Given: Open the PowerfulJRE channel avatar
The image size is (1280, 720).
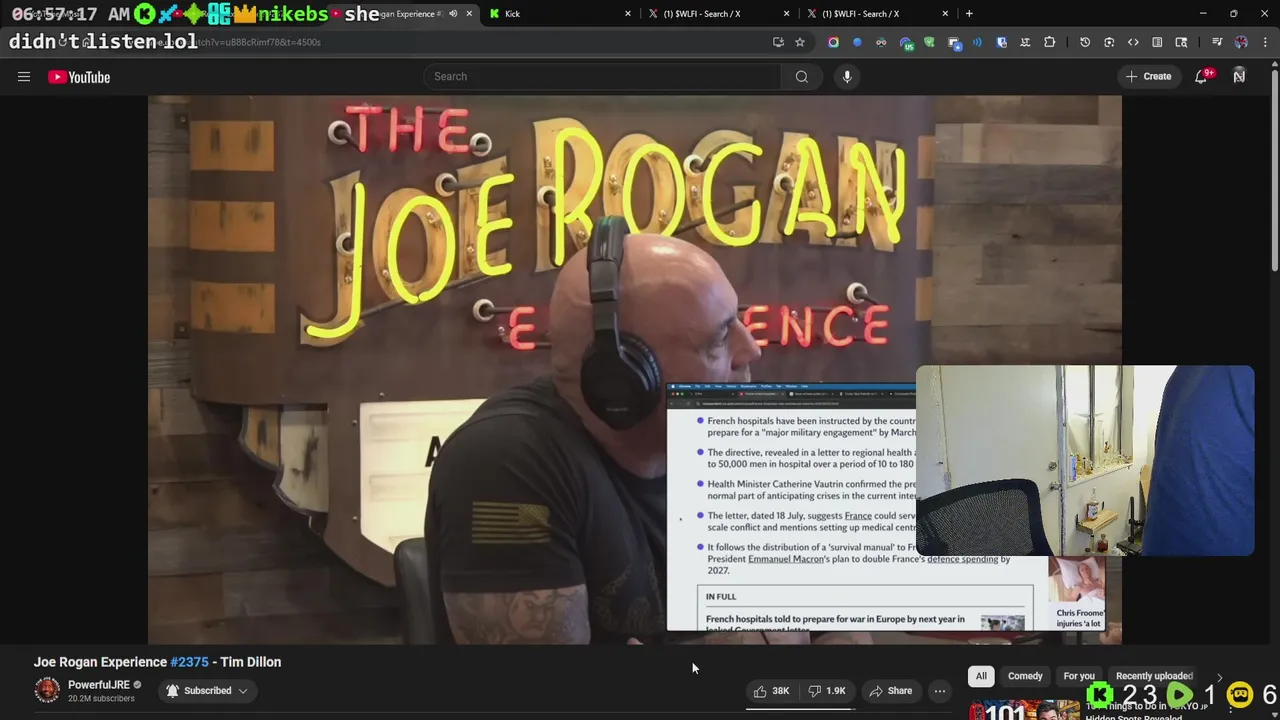Looking at the screenshot, I should [x=47, y=690].
